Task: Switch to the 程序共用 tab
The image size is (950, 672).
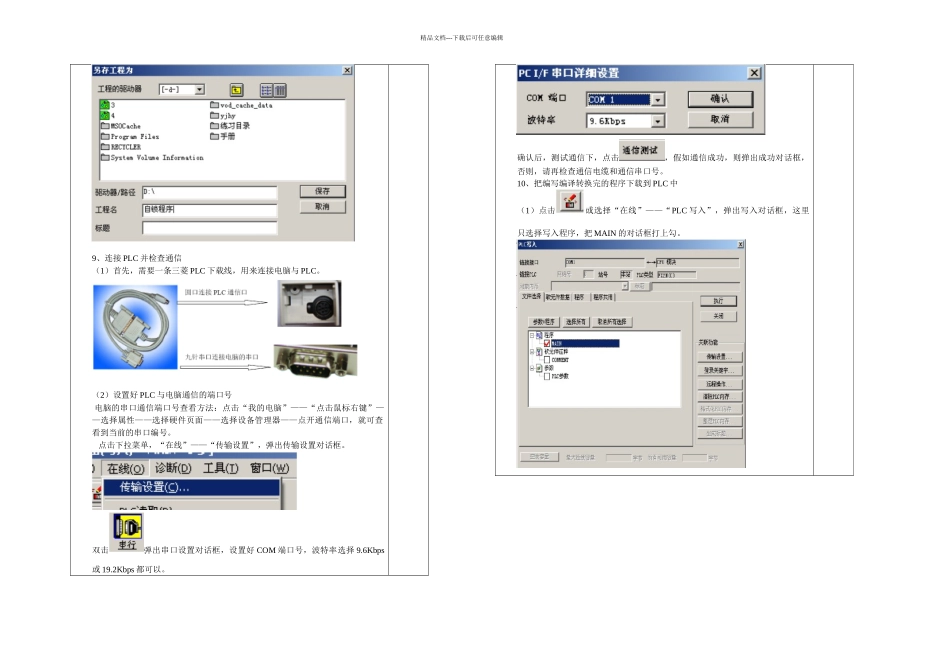Action: pos(603,298)
